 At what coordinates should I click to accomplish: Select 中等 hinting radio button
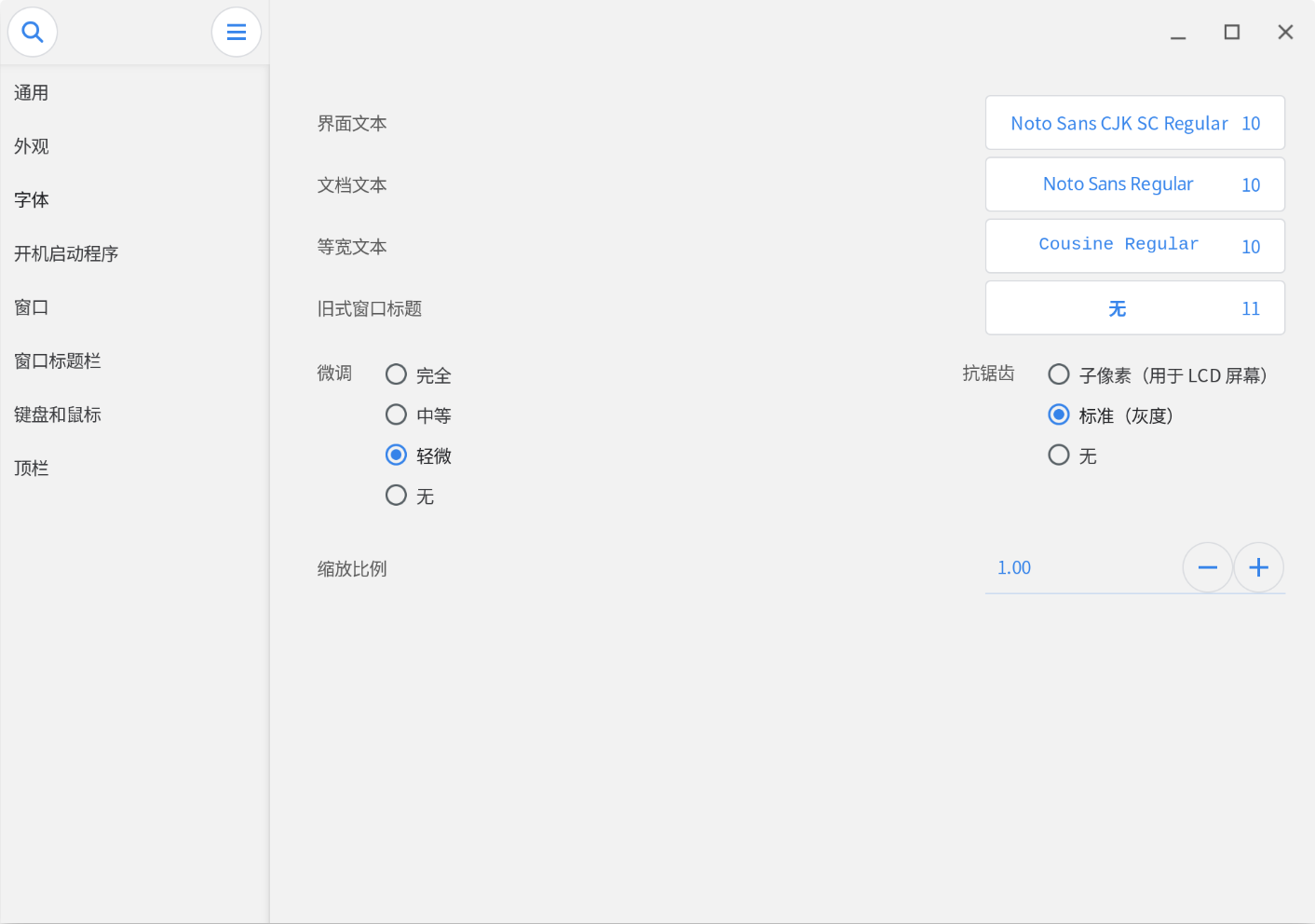[x=397, y=414]
